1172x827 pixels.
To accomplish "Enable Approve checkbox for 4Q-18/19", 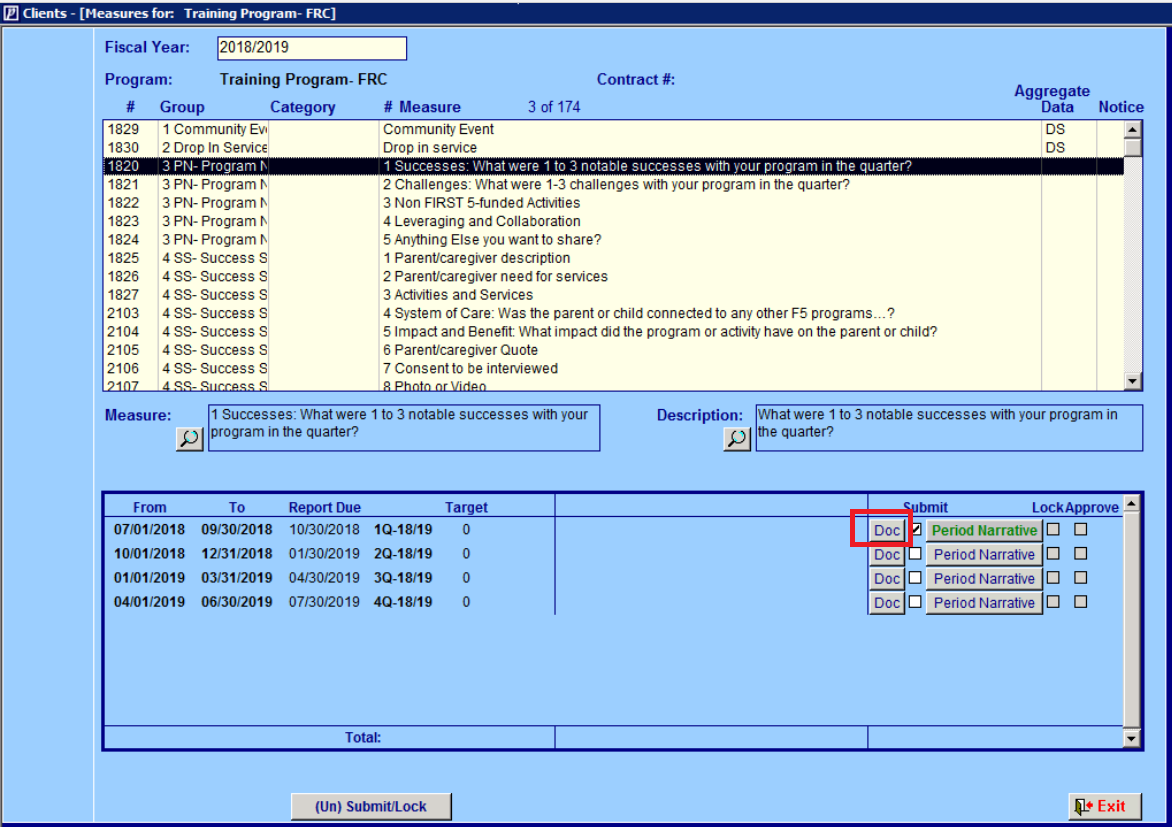I will 1081,602.
